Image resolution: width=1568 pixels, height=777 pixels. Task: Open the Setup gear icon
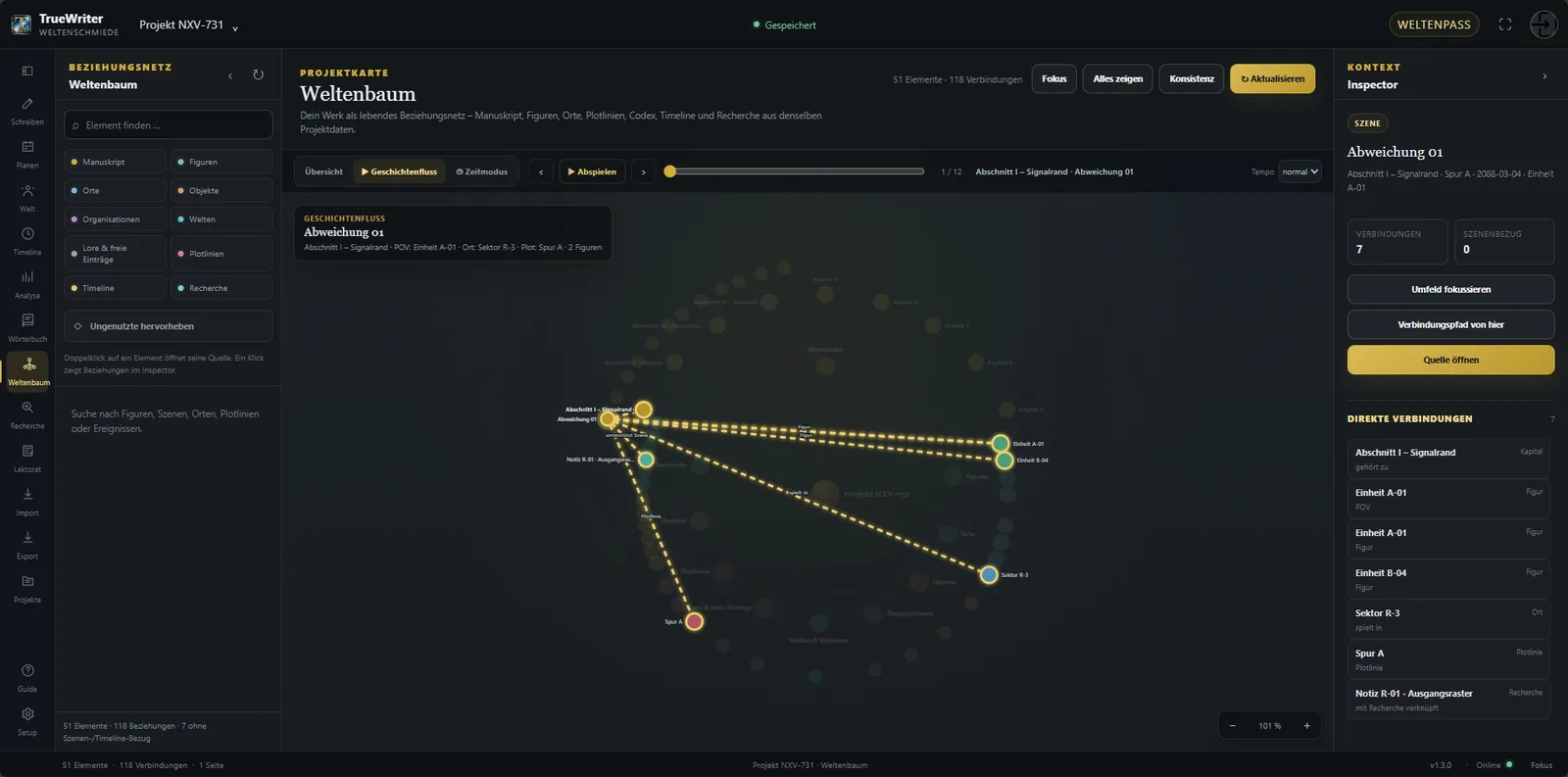[27, 713]
